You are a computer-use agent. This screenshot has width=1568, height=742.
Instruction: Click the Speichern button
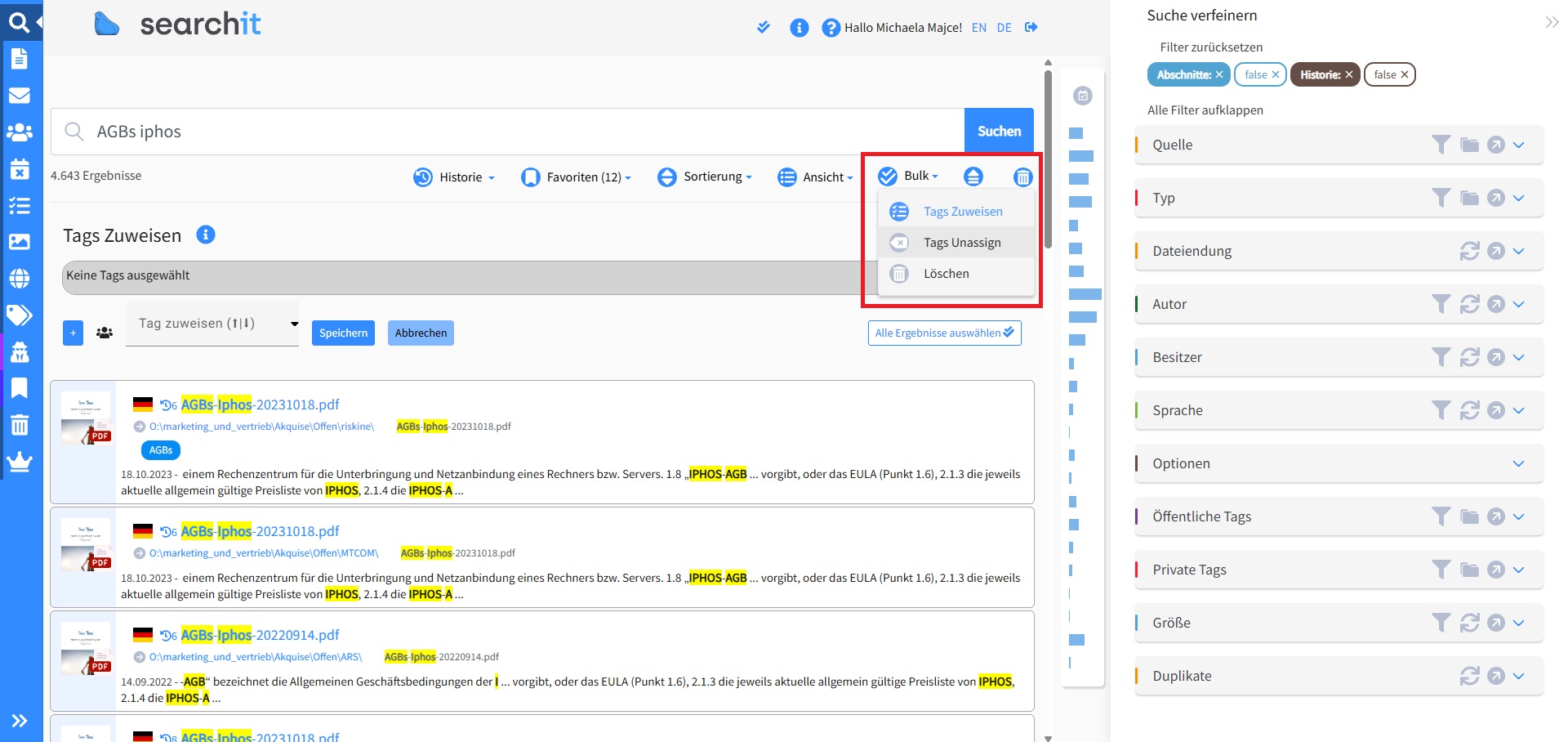pyautogui.click(x=343, y=333)
